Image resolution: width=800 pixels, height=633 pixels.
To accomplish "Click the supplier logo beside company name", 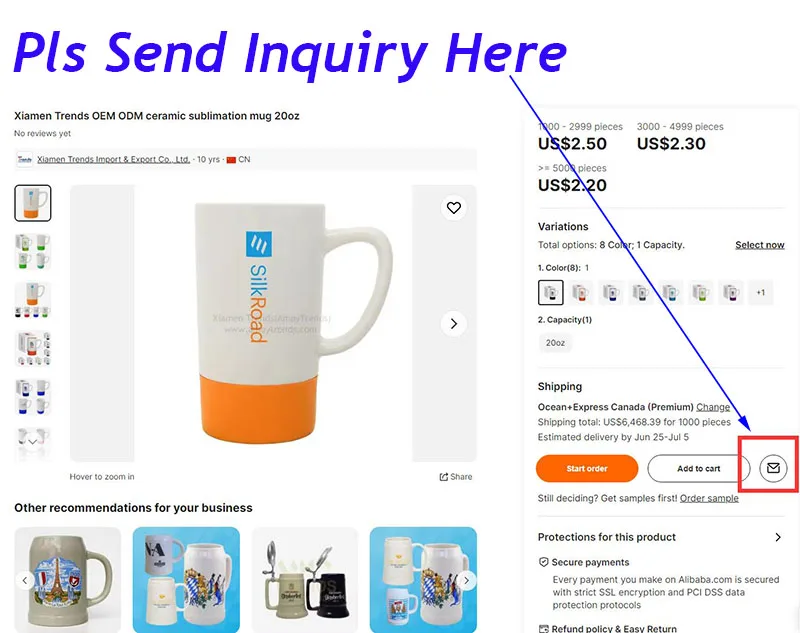I will point(24,159).
